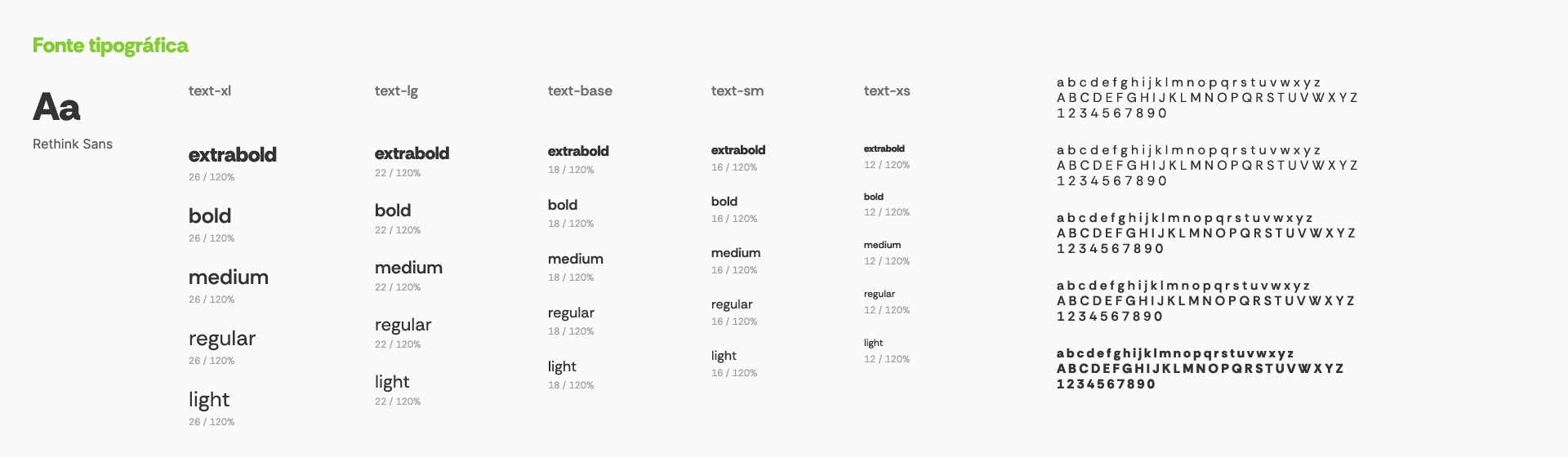Choose the light sample in text-xs column

(x=873, y=343)
